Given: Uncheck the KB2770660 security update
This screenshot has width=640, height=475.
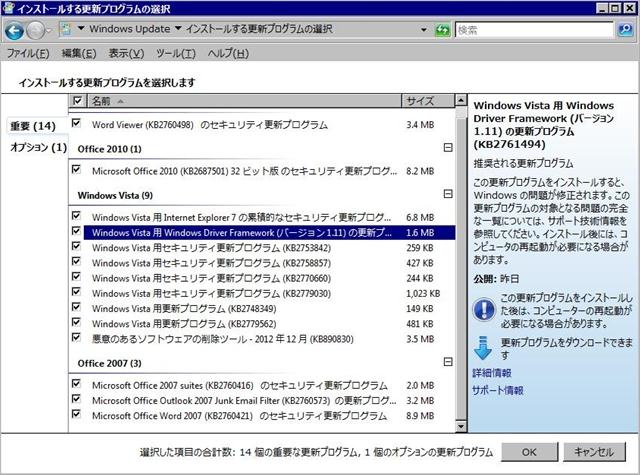Looking at the screenshot, I should click(76, 276).
